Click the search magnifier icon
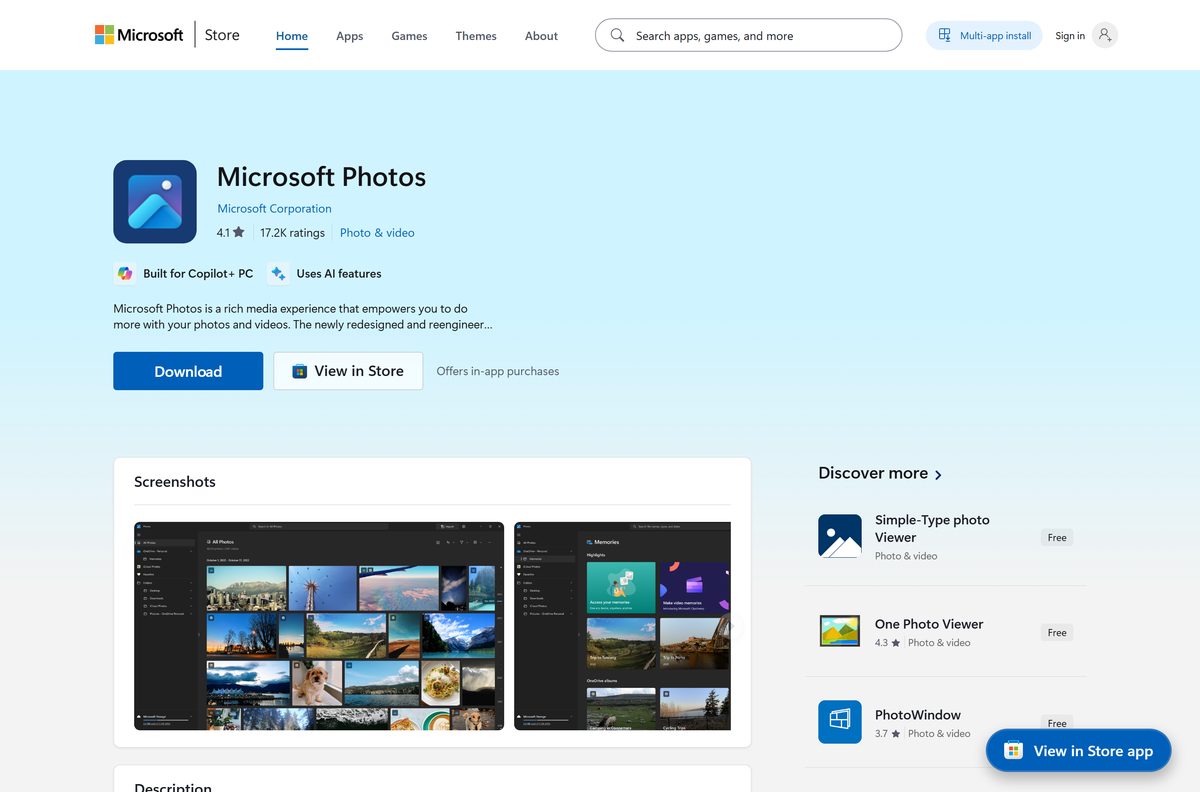 [x=617, y=35]
